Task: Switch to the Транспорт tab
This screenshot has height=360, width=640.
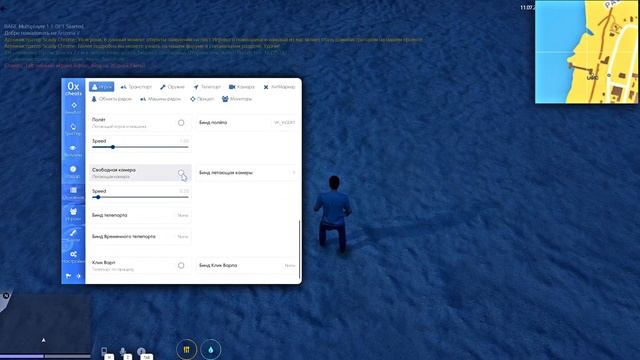Action: [x=136, y=87]
